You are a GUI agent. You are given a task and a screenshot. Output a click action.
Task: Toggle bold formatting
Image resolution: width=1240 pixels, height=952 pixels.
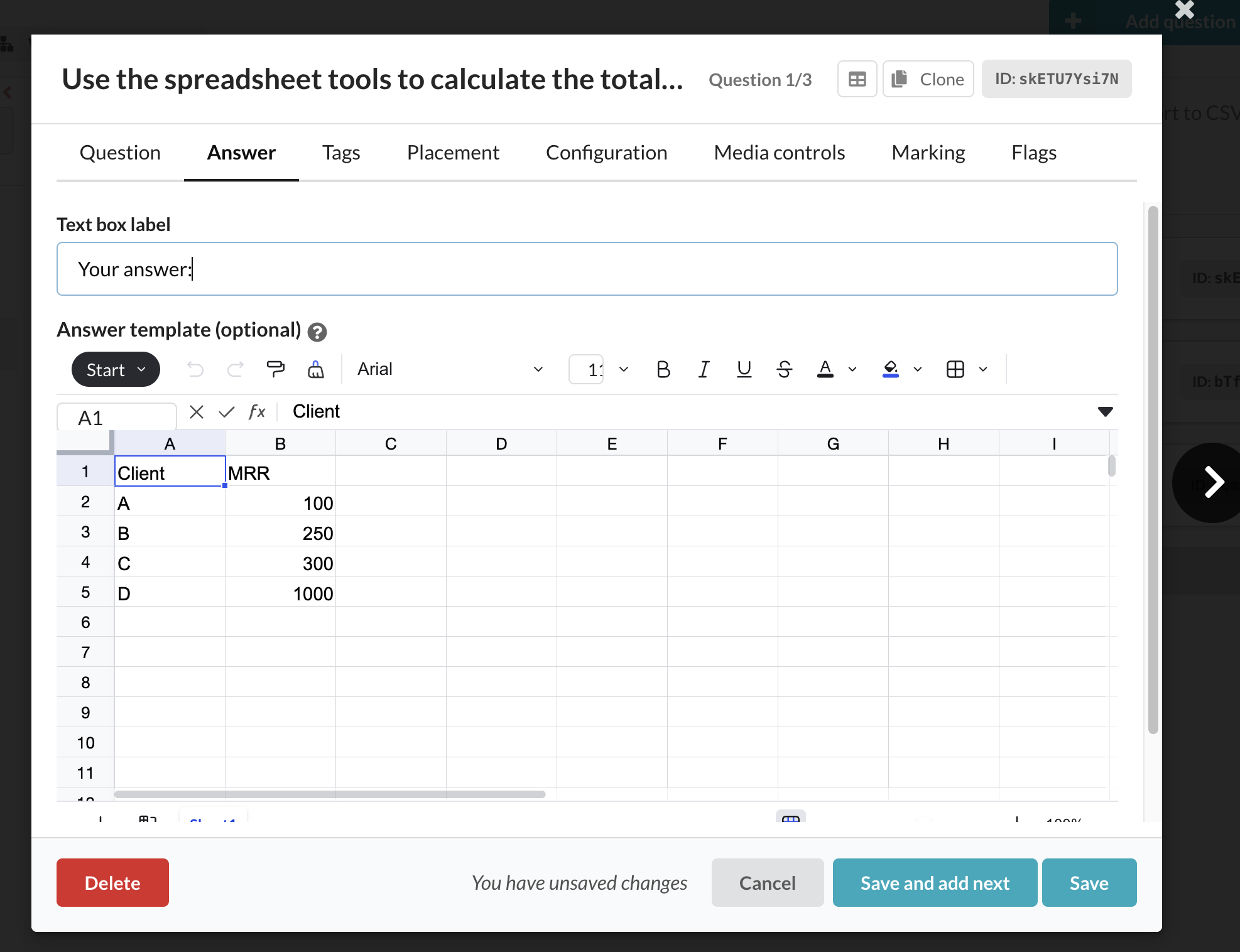pyautogui.click(x=663, y=369)
